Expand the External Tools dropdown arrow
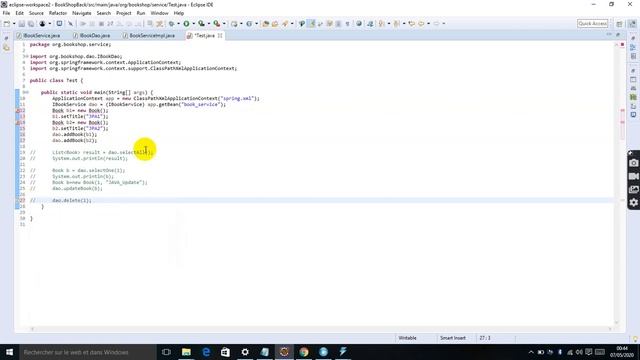 pos(224,24)
